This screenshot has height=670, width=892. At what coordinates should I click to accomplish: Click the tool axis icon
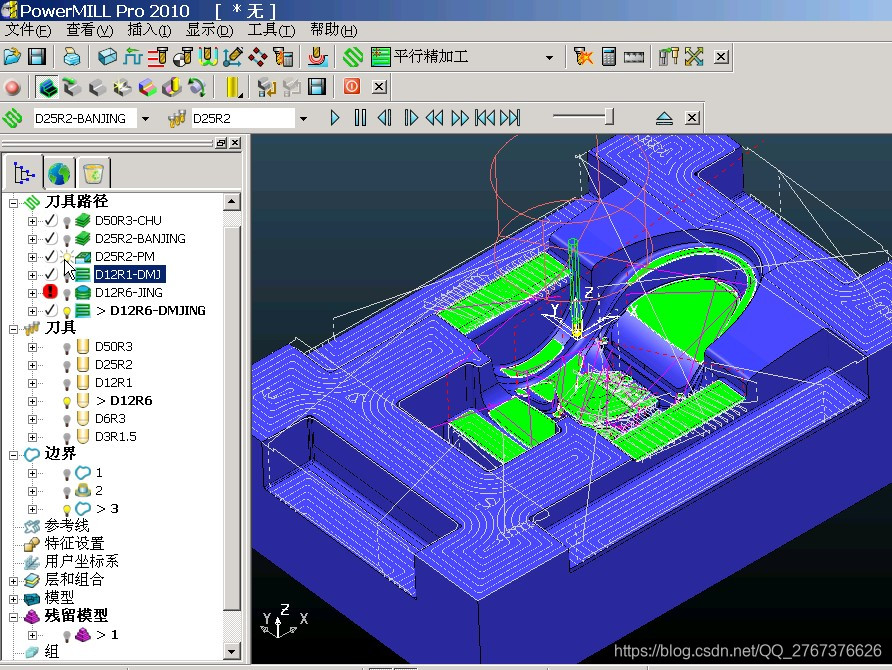[233, 56]
